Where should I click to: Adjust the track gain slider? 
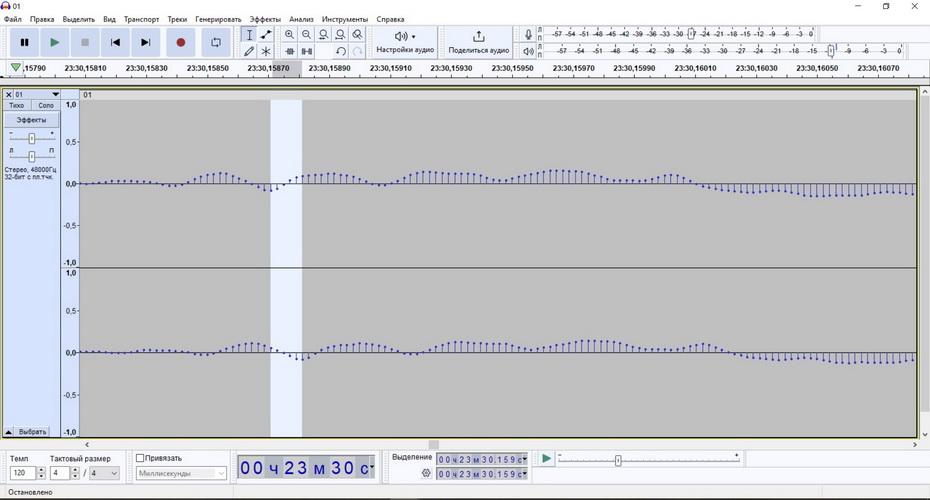(x=31, y=138)
